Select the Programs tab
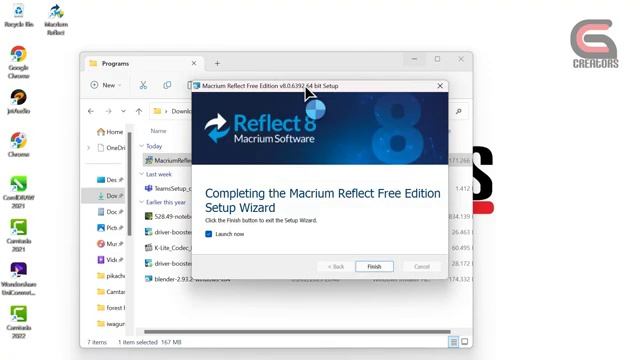This screenshot has height=360, width=640. pos(143,63)
